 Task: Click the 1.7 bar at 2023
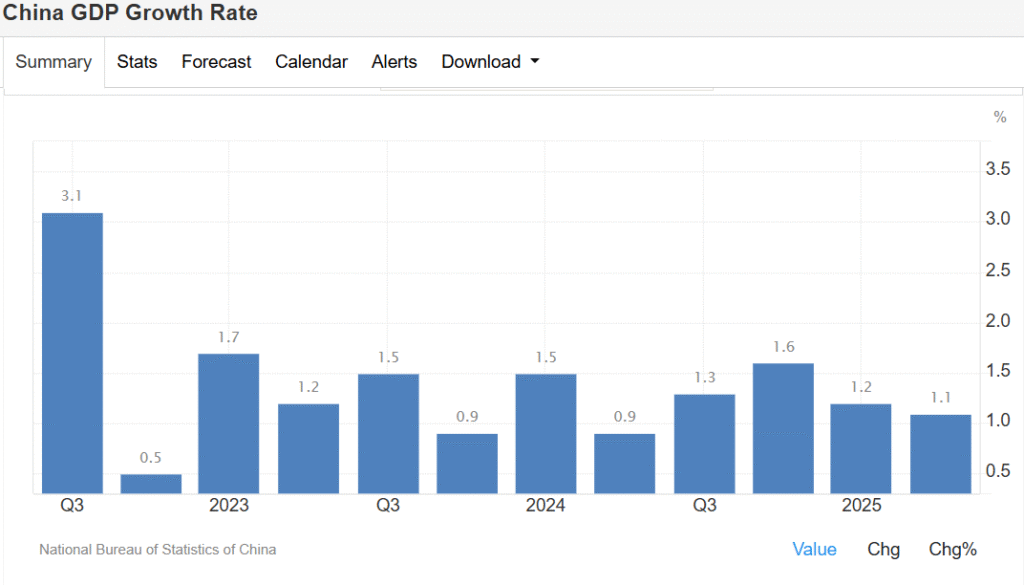coord(229,423)
